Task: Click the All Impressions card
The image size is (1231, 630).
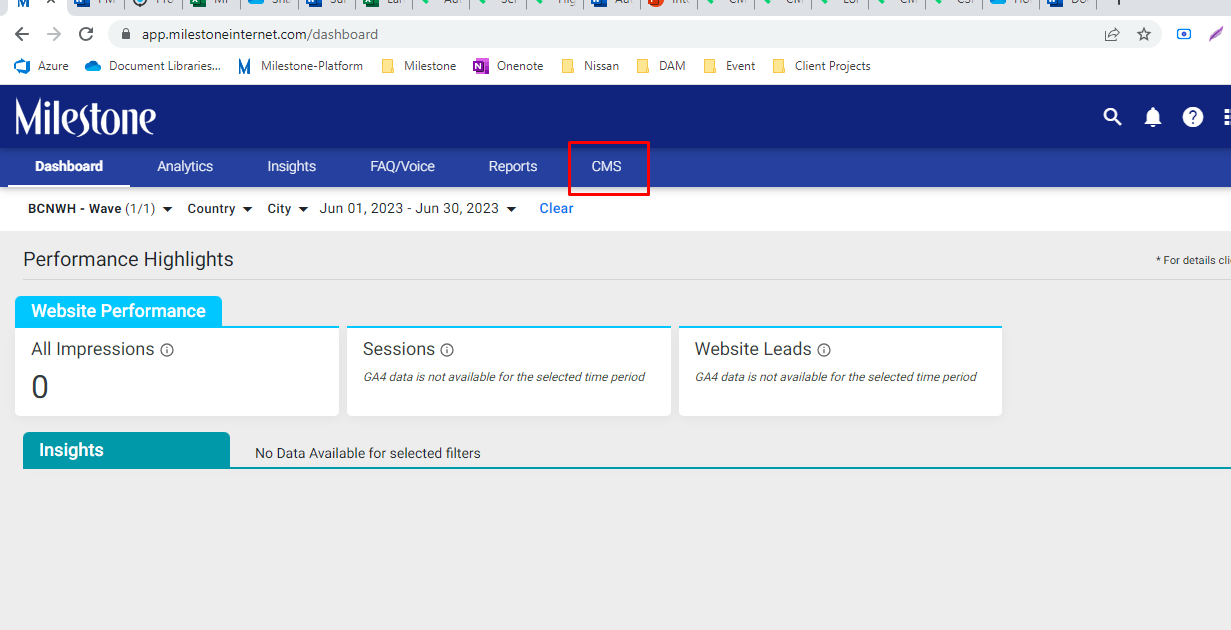Action: tap(177, 371)
